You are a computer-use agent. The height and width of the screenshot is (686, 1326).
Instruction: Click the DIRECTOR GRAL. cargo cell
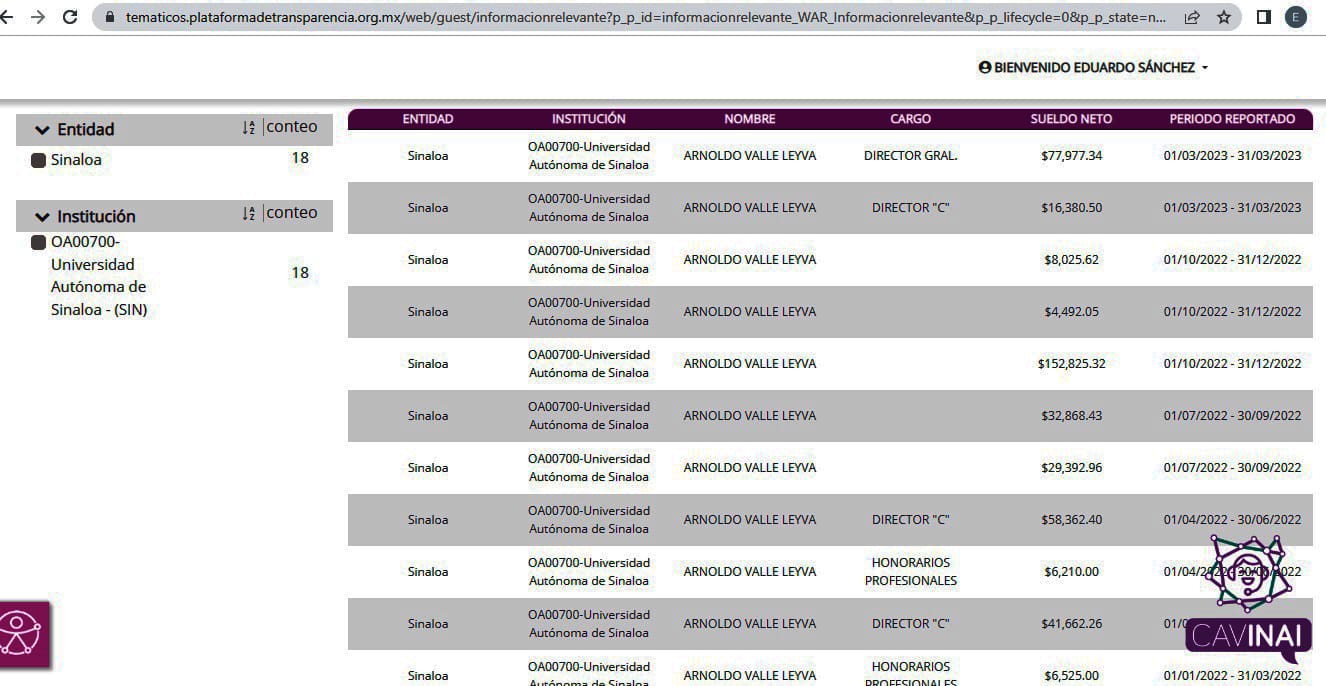(x=911, y=156)
